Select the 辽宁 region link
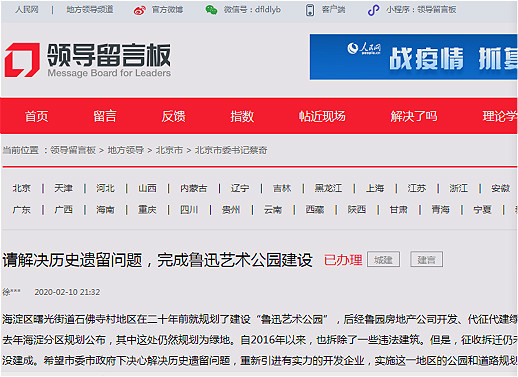This screenshot has height=377, width=518. pyautogui.click(x=240, y=188)
